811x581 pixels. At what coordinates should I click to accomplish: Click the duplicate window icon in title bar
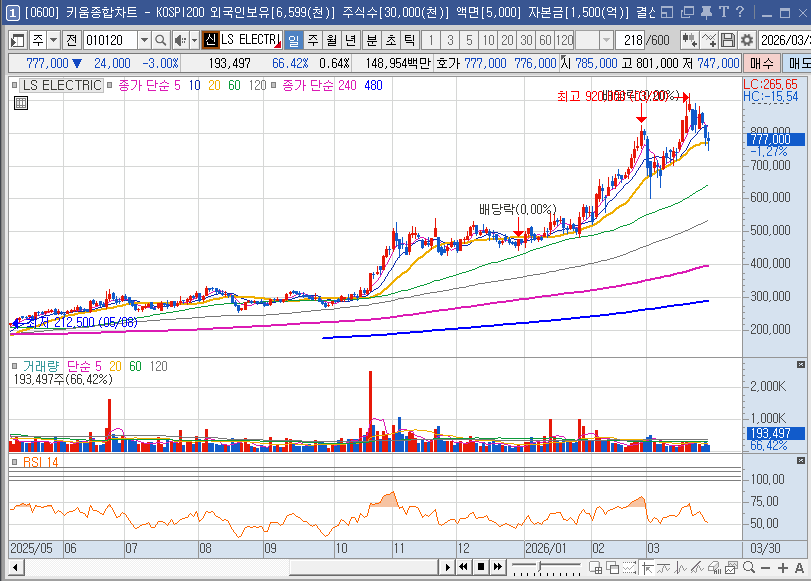(x=687, y=12)
